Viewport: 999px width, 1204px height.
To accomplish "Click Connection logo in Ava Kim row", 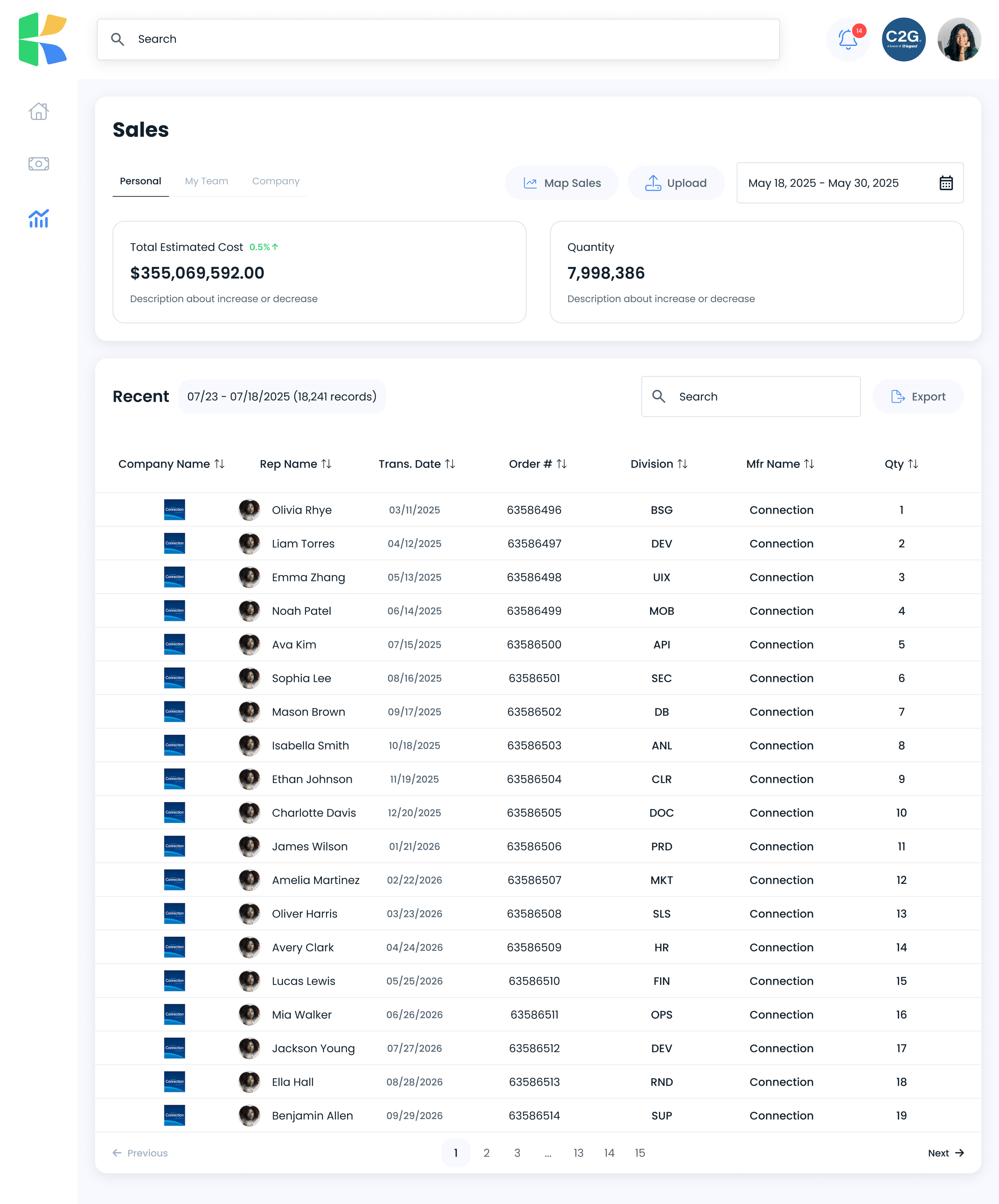I will coord(174,644).
